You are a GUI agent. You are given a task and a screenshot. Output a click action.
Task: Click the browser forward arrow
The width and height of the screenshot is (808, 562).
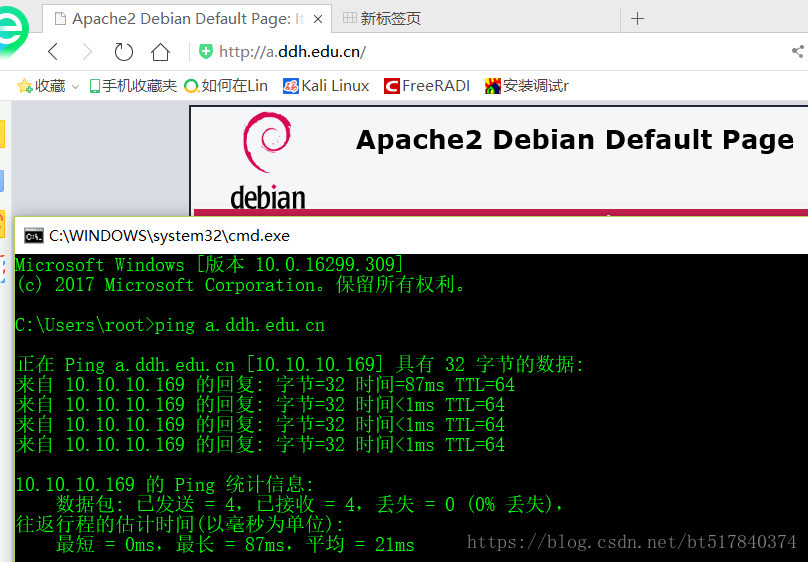[87, 52]
